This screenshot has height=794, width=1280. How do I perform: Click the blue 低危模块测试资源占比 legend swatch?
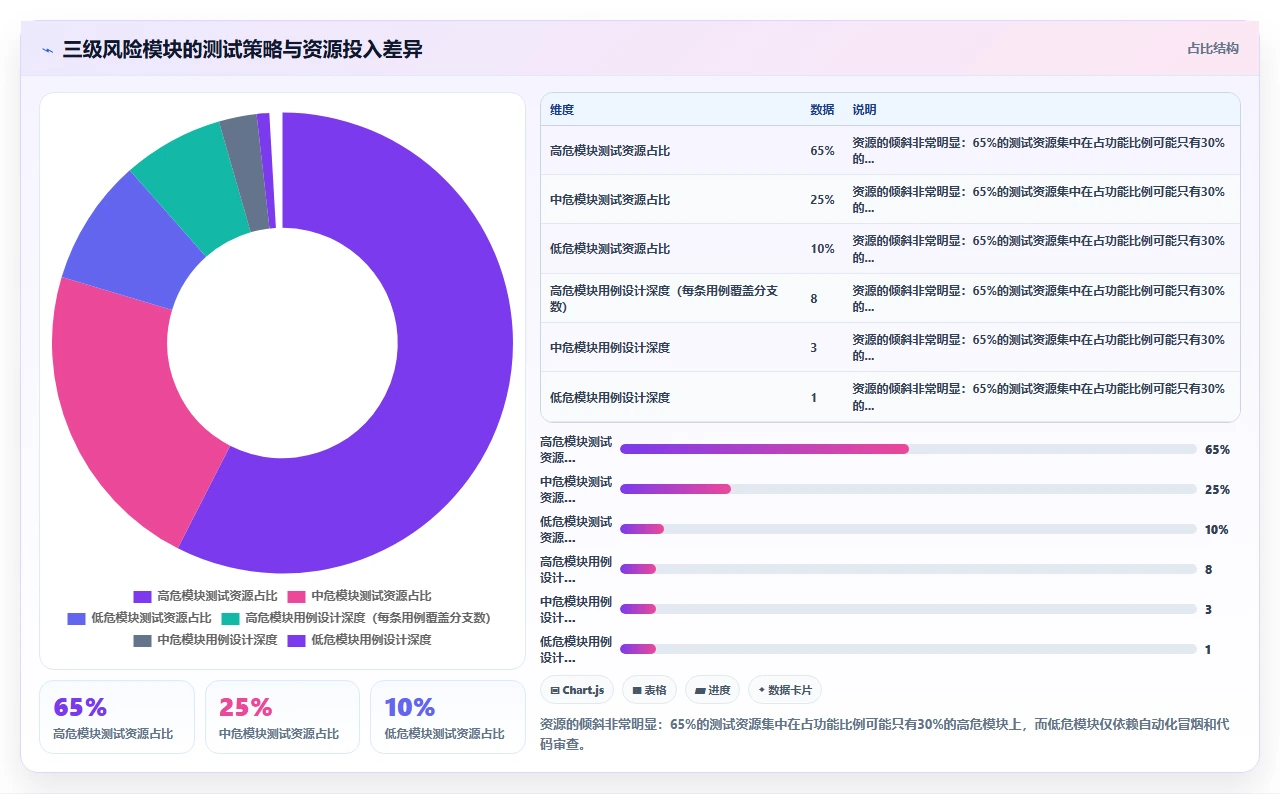click(76, 618)
